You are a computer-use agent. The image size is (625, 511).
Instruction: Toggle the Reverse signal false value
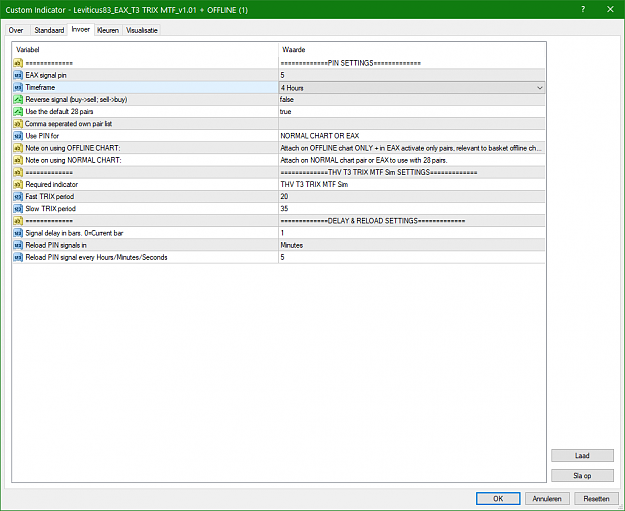click(x=412, y=100)
